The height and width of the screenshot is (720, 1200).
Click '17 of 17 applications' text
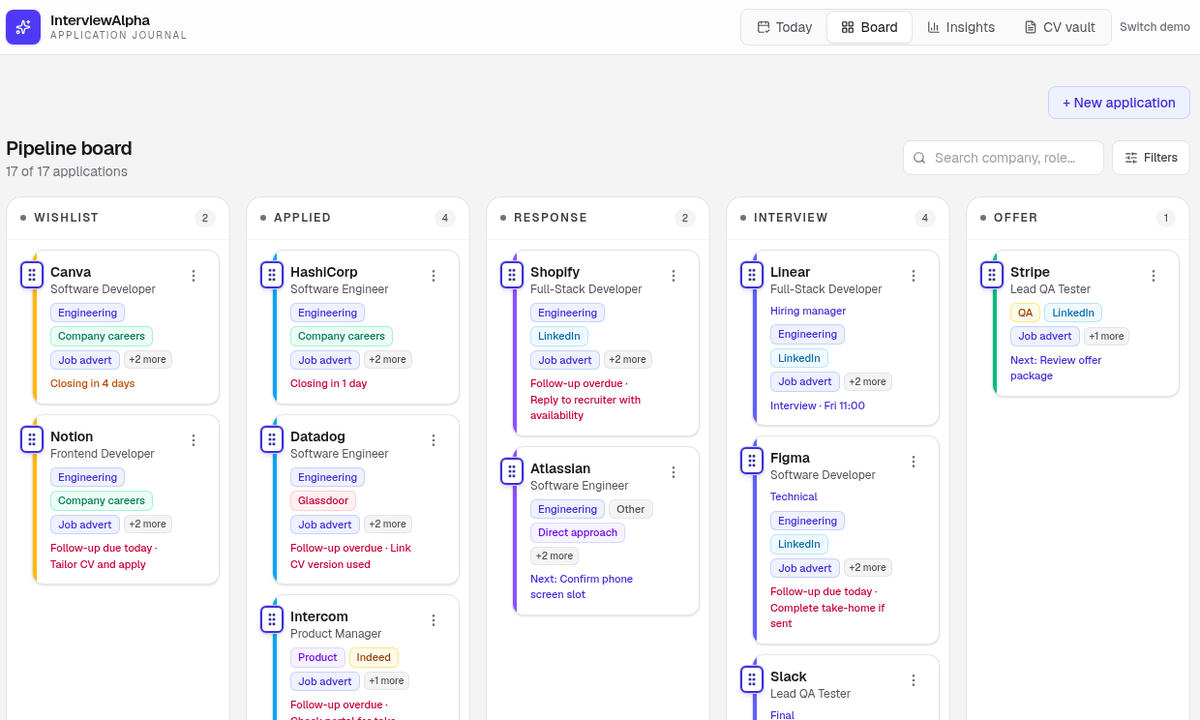point(67,171)
